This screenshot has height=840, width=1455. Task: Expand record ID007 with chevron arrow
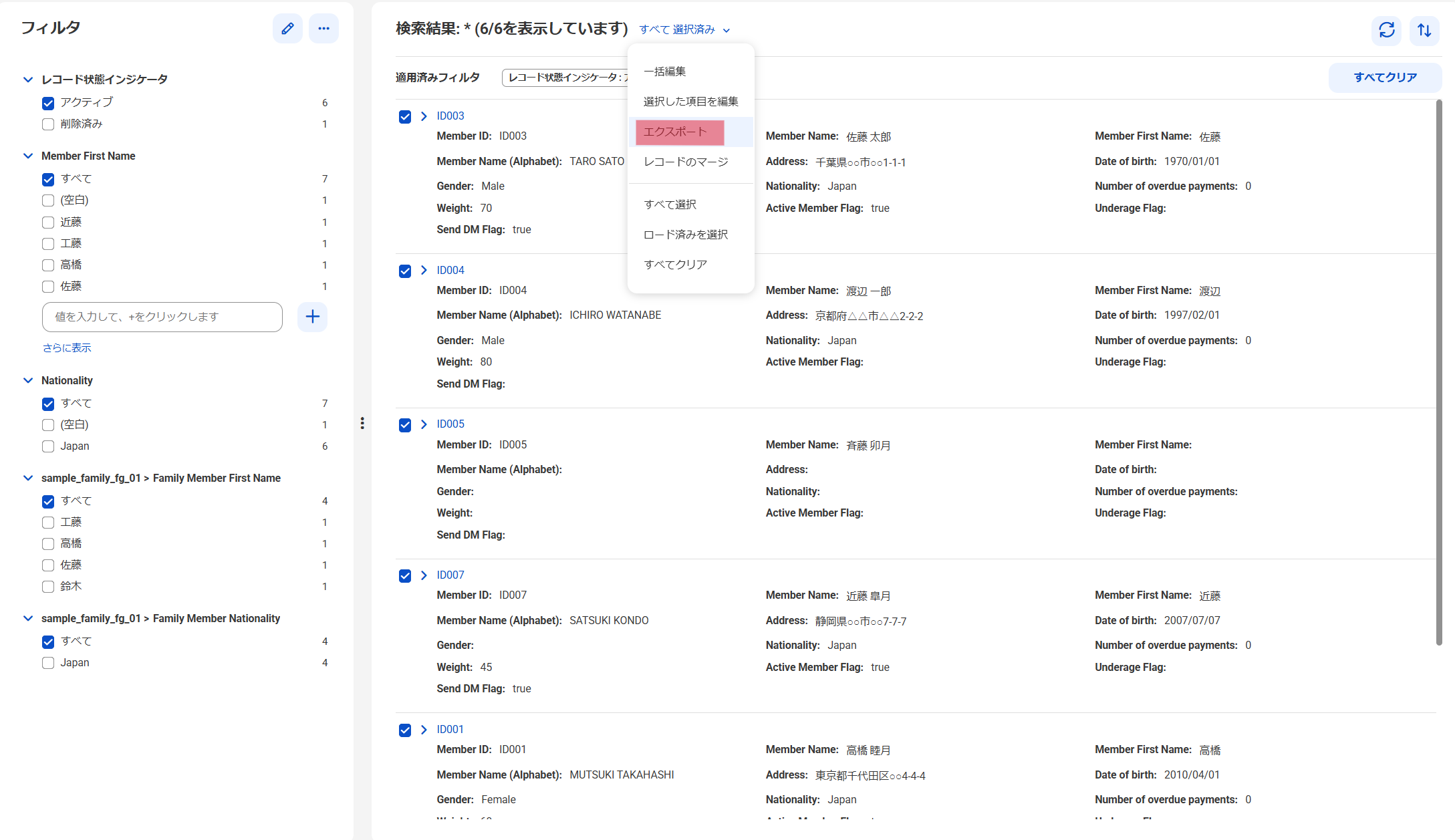[x=424, y=575]
